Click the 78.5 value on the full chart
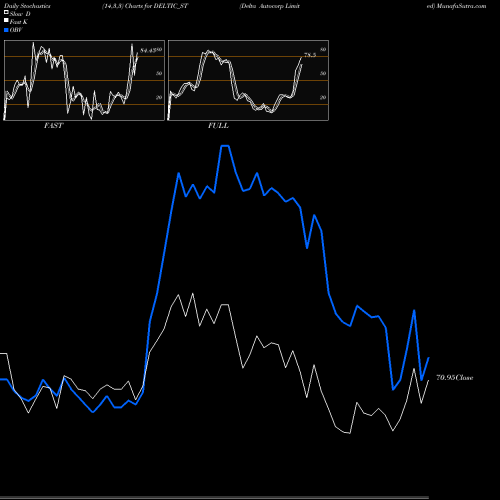Image resolution: width=500 pixels, height=500 pixels. [x=310, y=55]
